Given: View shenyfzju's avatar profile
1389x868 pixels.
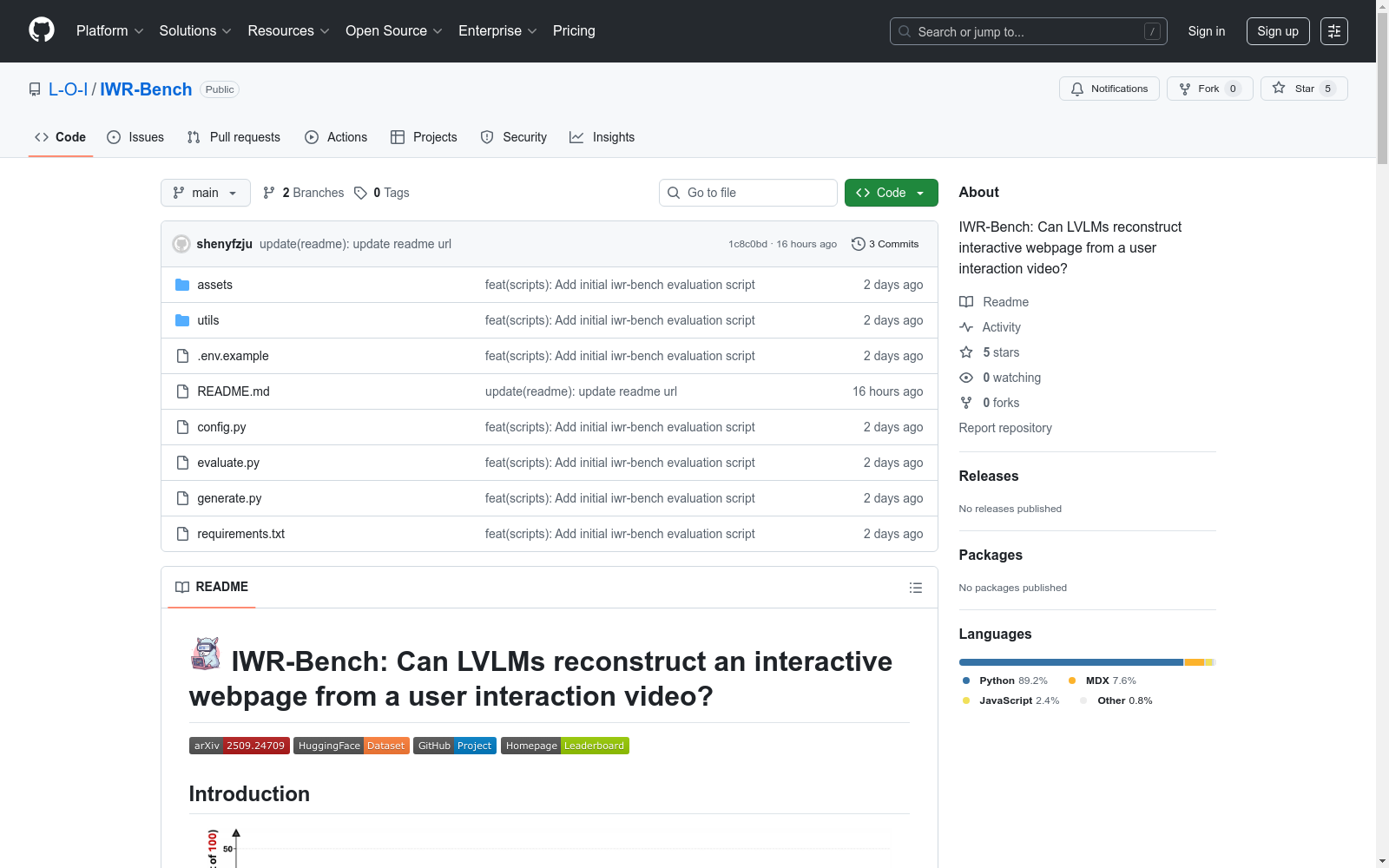Looking at the screenshot, I should (x=181, y=244).
